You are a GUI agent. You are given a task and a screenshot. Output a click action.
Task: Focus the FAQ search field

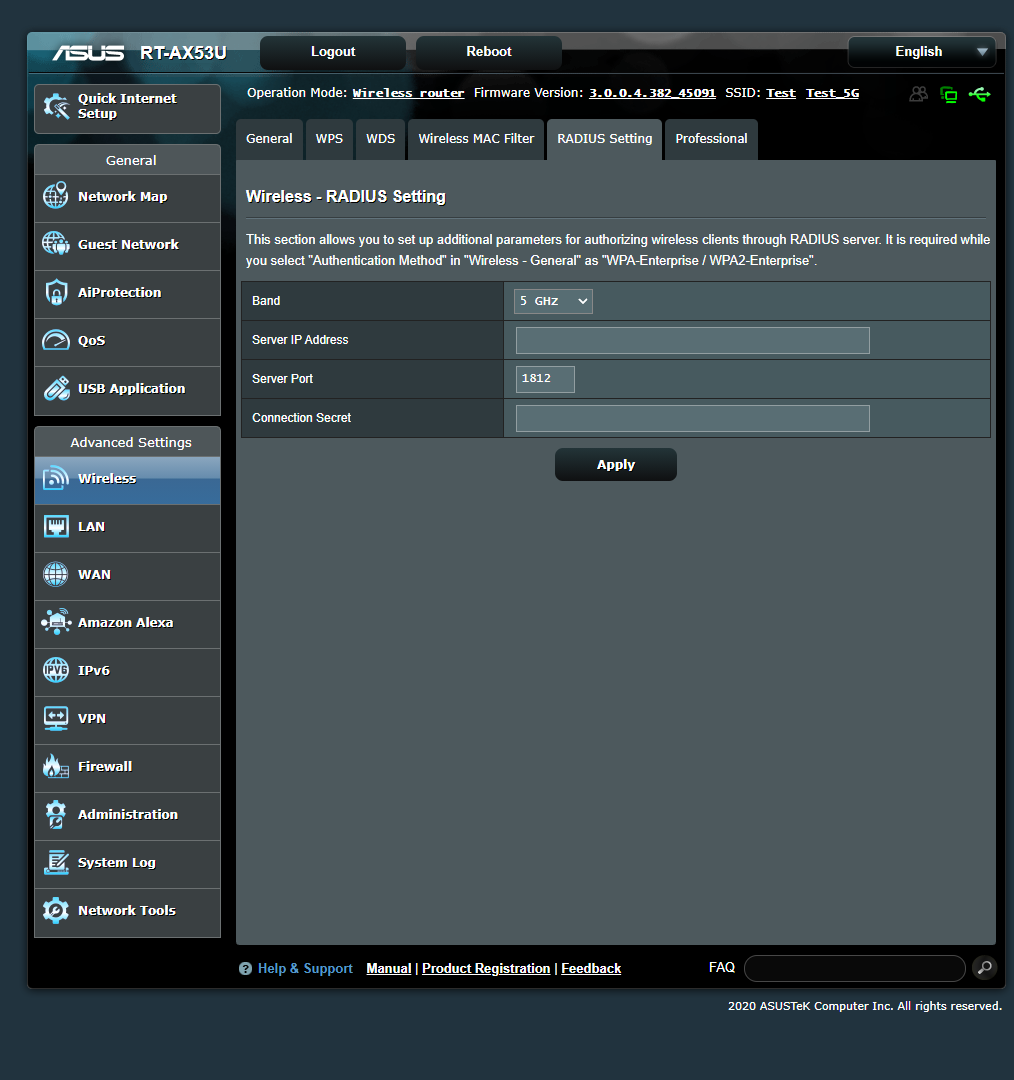click(855, 968)
